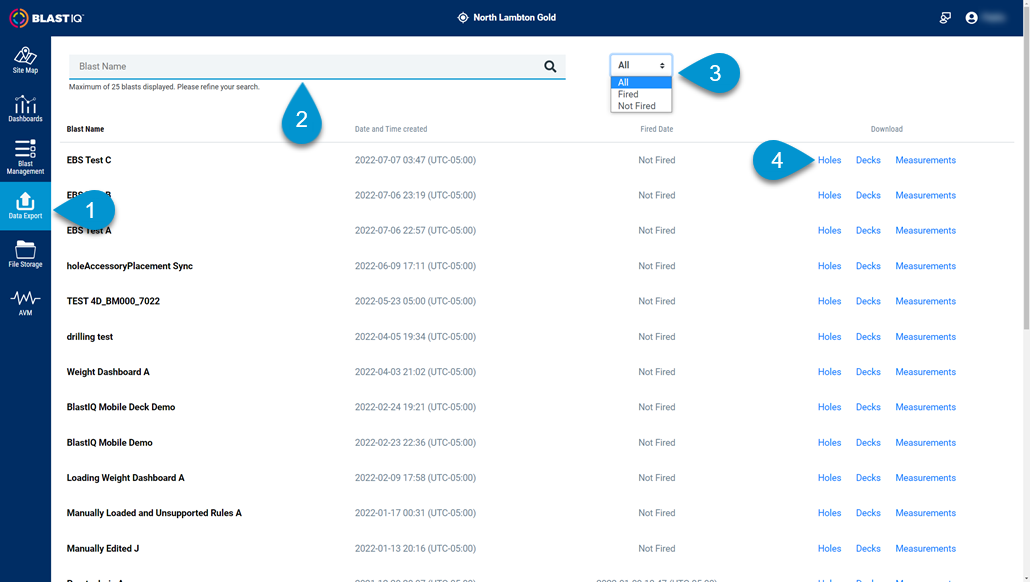1030x582 pixels.
Task: Download Measurements for Weight Dashboard A
Action: [925, 372]
